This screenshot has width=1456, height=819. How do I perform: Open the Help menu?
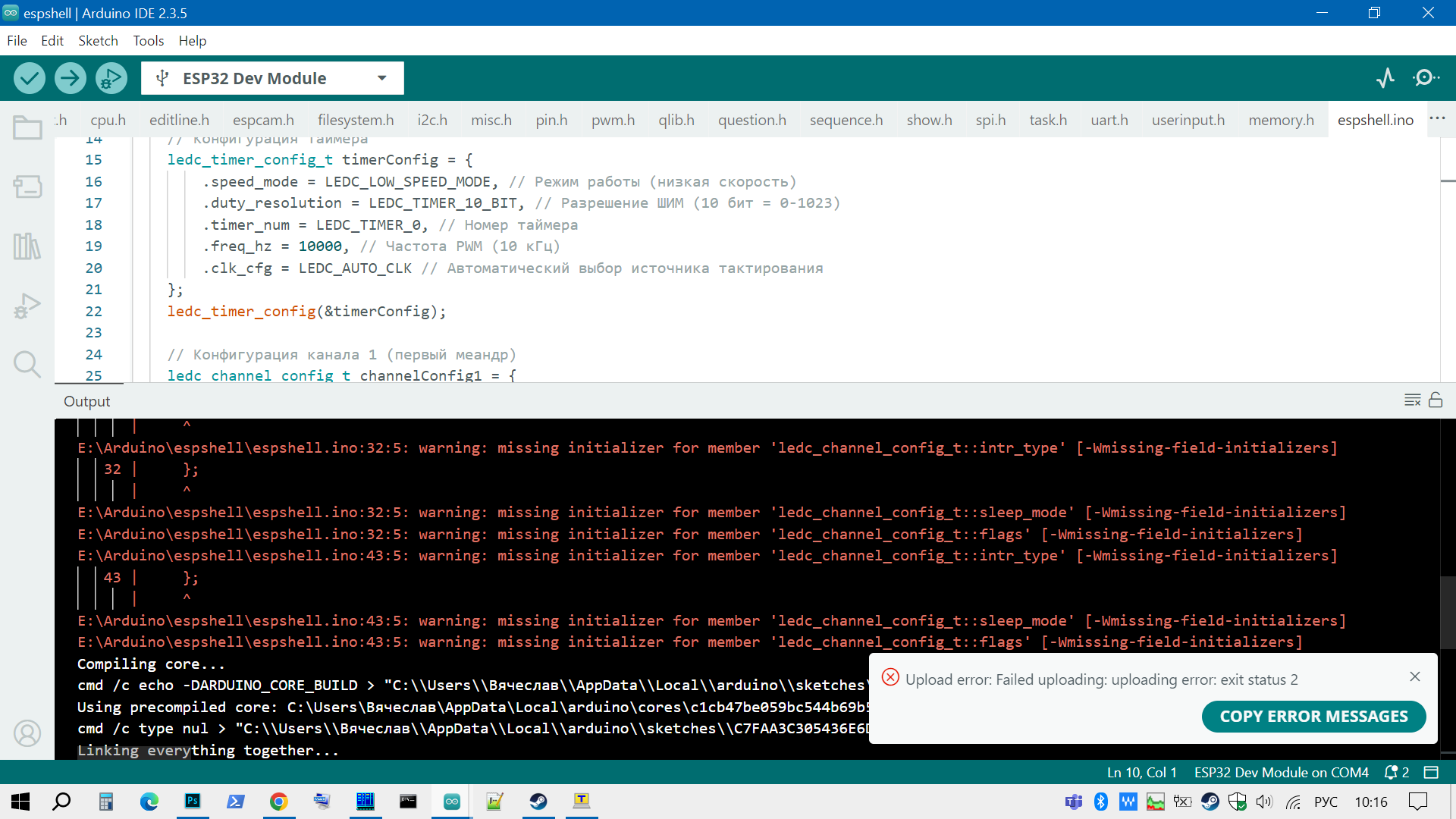click(x=193, y=41)
